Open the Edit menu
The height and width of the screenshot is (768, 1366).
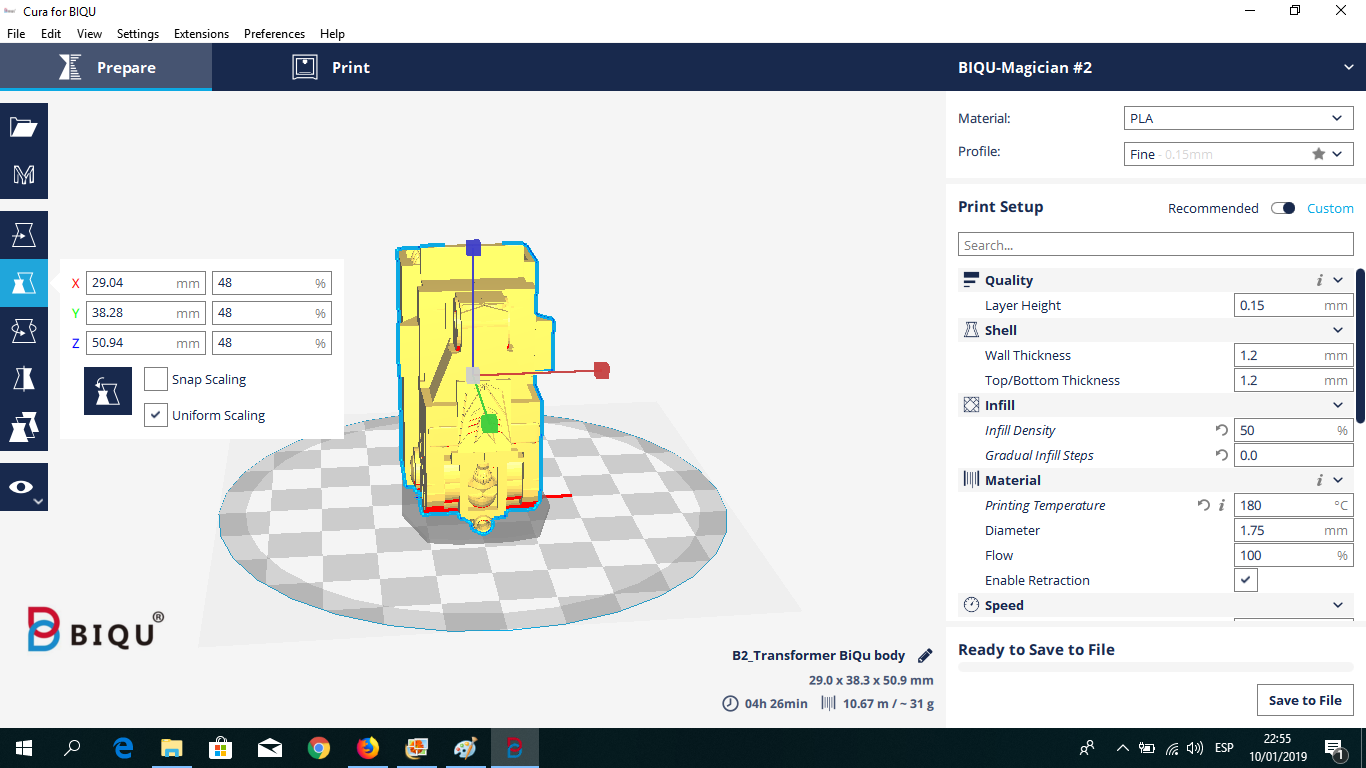point(51,33)
